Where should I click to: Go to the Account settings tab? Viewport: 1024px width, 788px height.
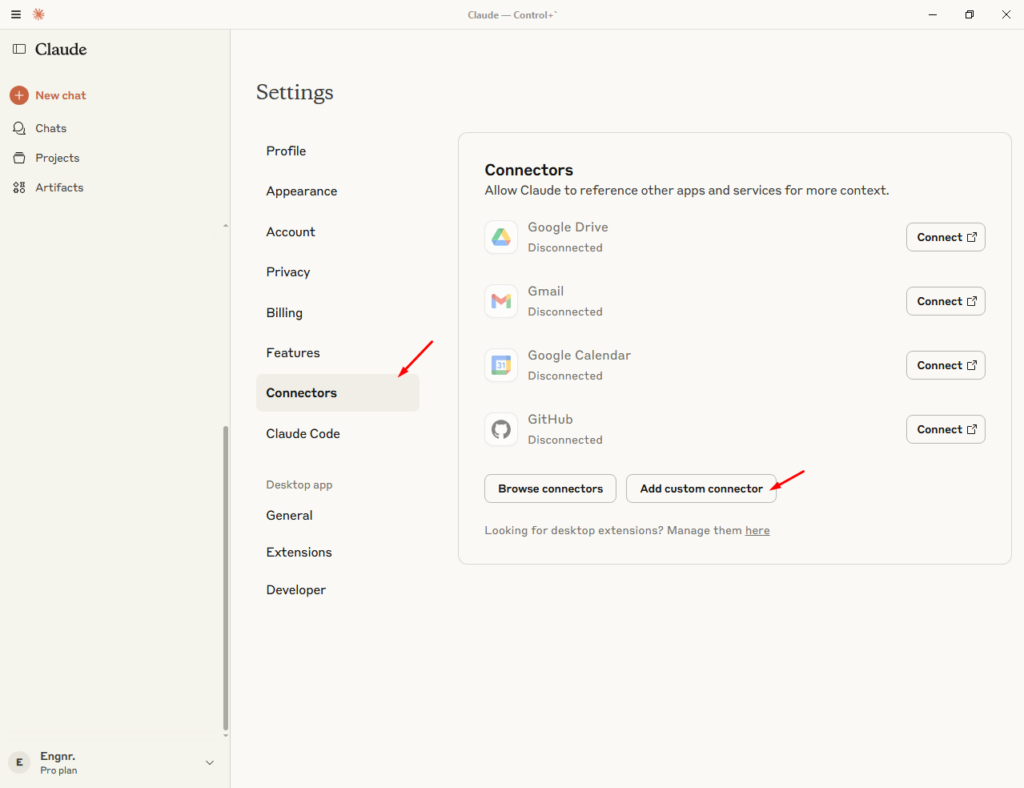coord(338,232)
